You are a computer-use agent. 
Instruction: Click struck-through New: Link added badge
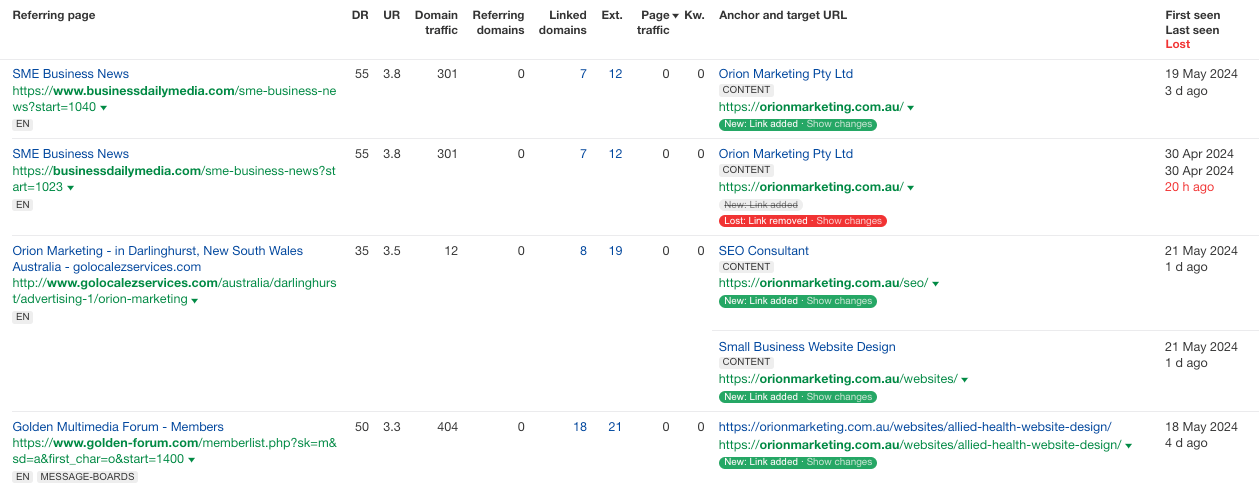(x=761, y=205)
